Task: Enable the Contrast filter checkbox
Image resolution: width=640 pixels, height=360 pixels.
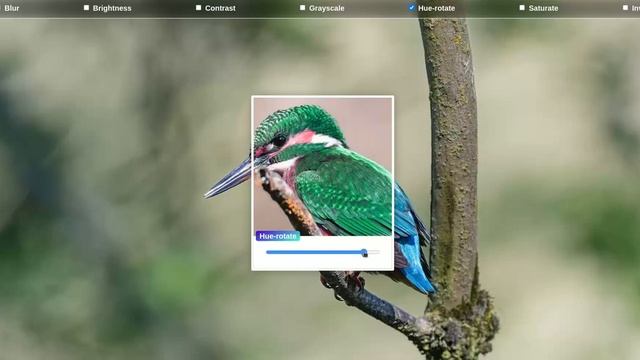Action: 198,8
